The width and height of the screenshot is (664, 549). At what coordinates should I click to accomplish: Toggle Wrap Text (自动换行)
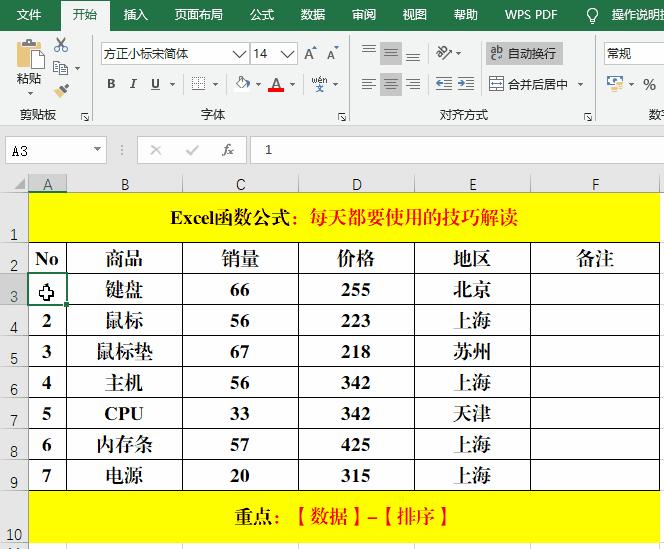tap(522, 54)
